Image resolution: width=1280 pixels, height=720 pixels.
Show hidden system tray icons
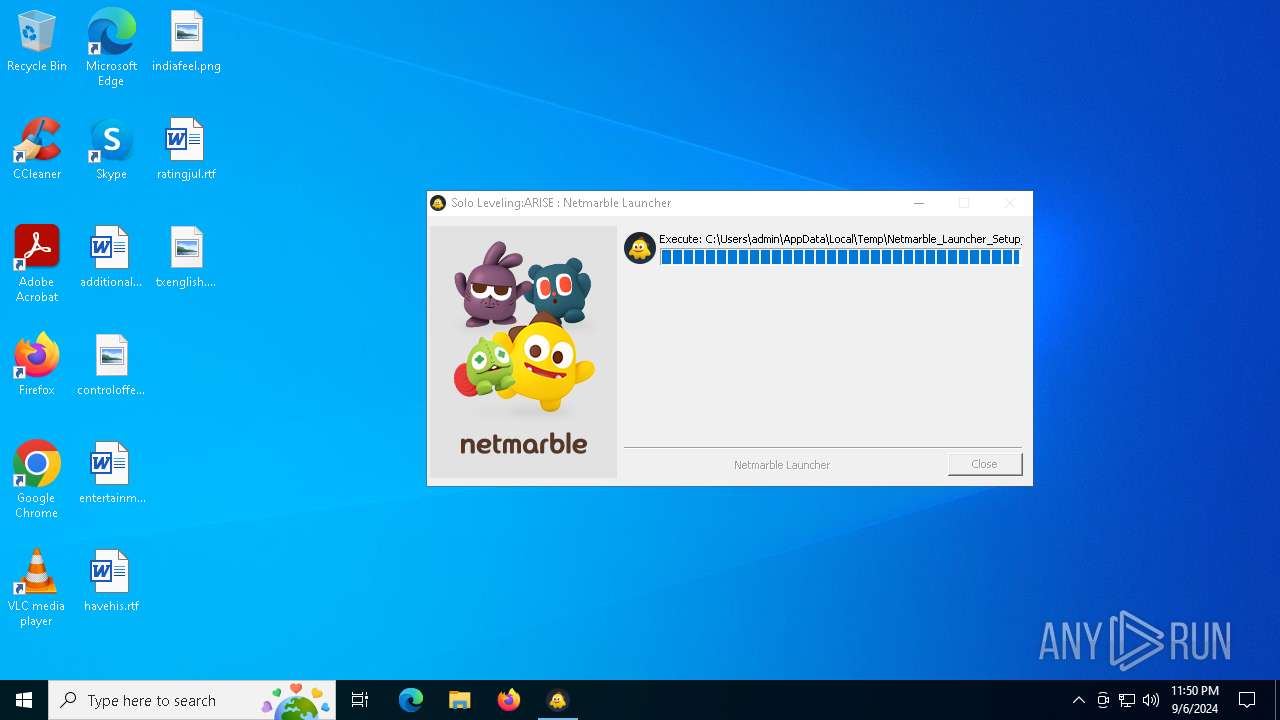[x=1078, y=700]
